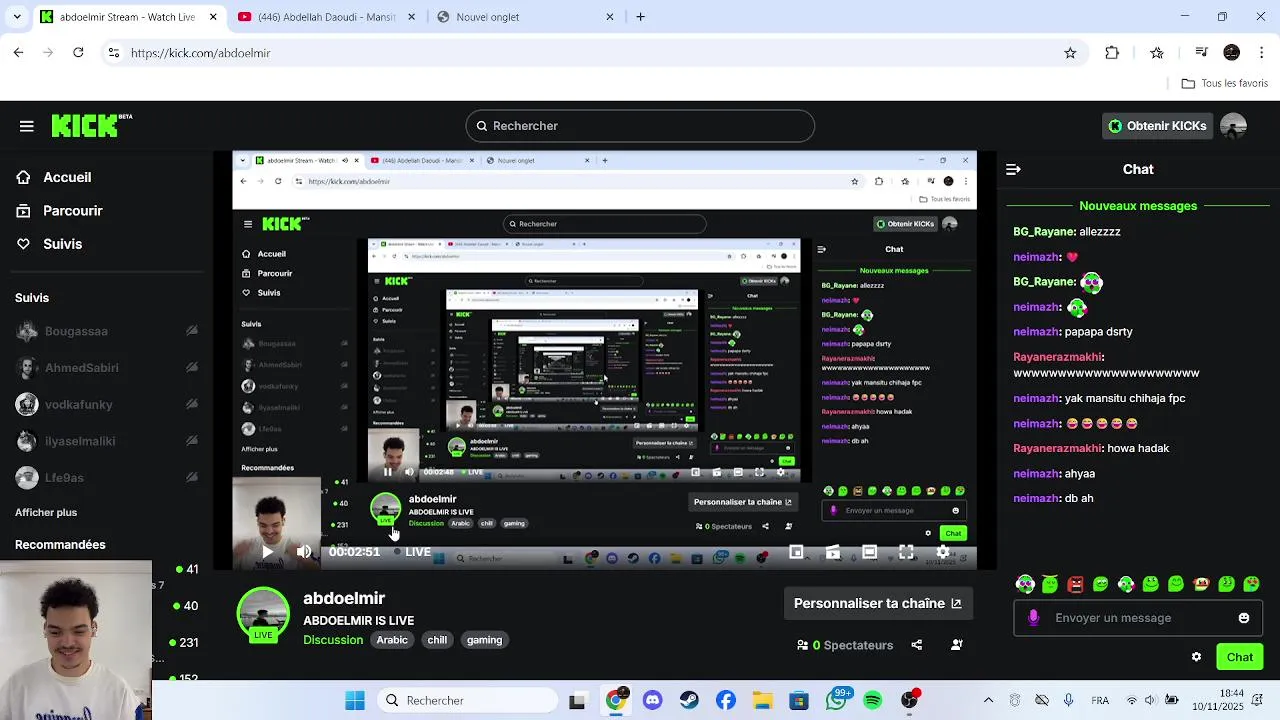Screen dimensions: 1280x720
Task: Click the Rechercher search box in the Kick header
Action: tap(640, 126)
